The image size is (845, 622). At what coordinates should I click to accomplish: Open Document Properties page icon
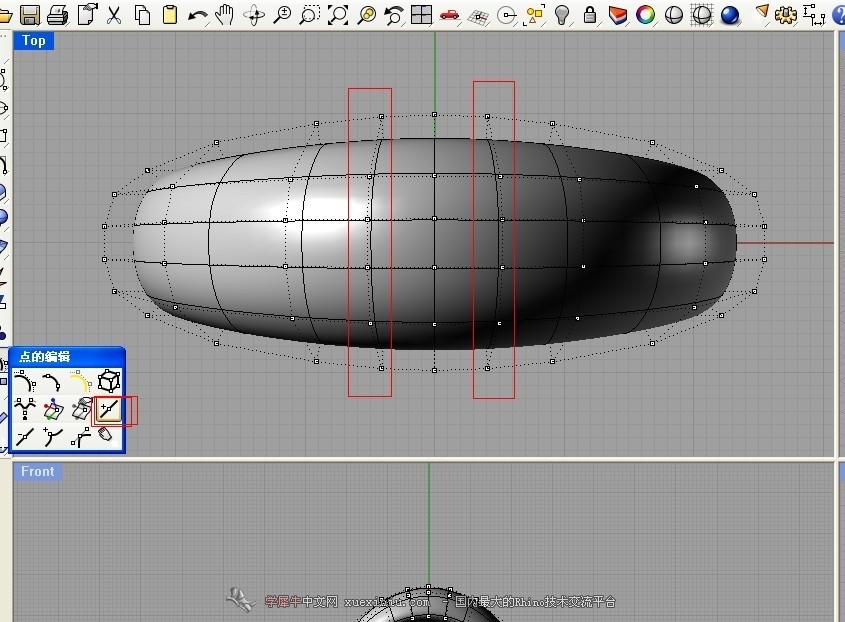pyautogui.click(x=87, y=15)
